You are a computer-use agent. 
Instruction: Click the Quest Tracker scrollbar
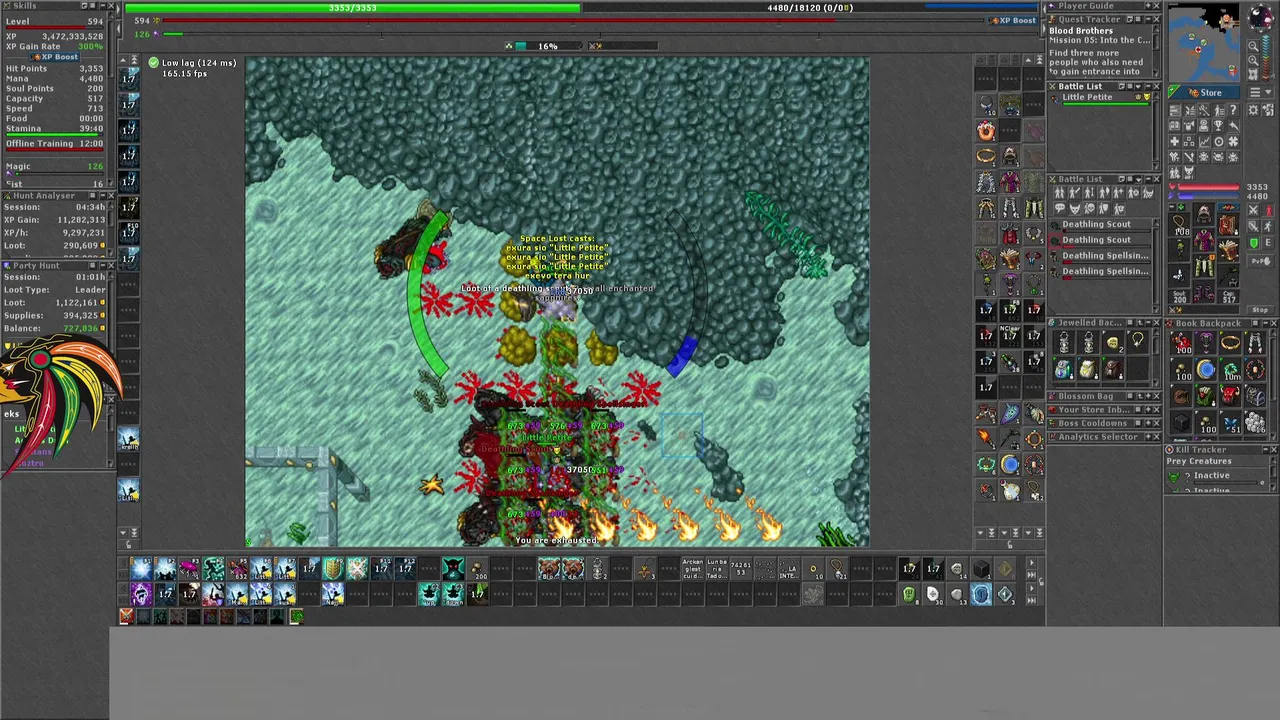tap(1156, 51)
